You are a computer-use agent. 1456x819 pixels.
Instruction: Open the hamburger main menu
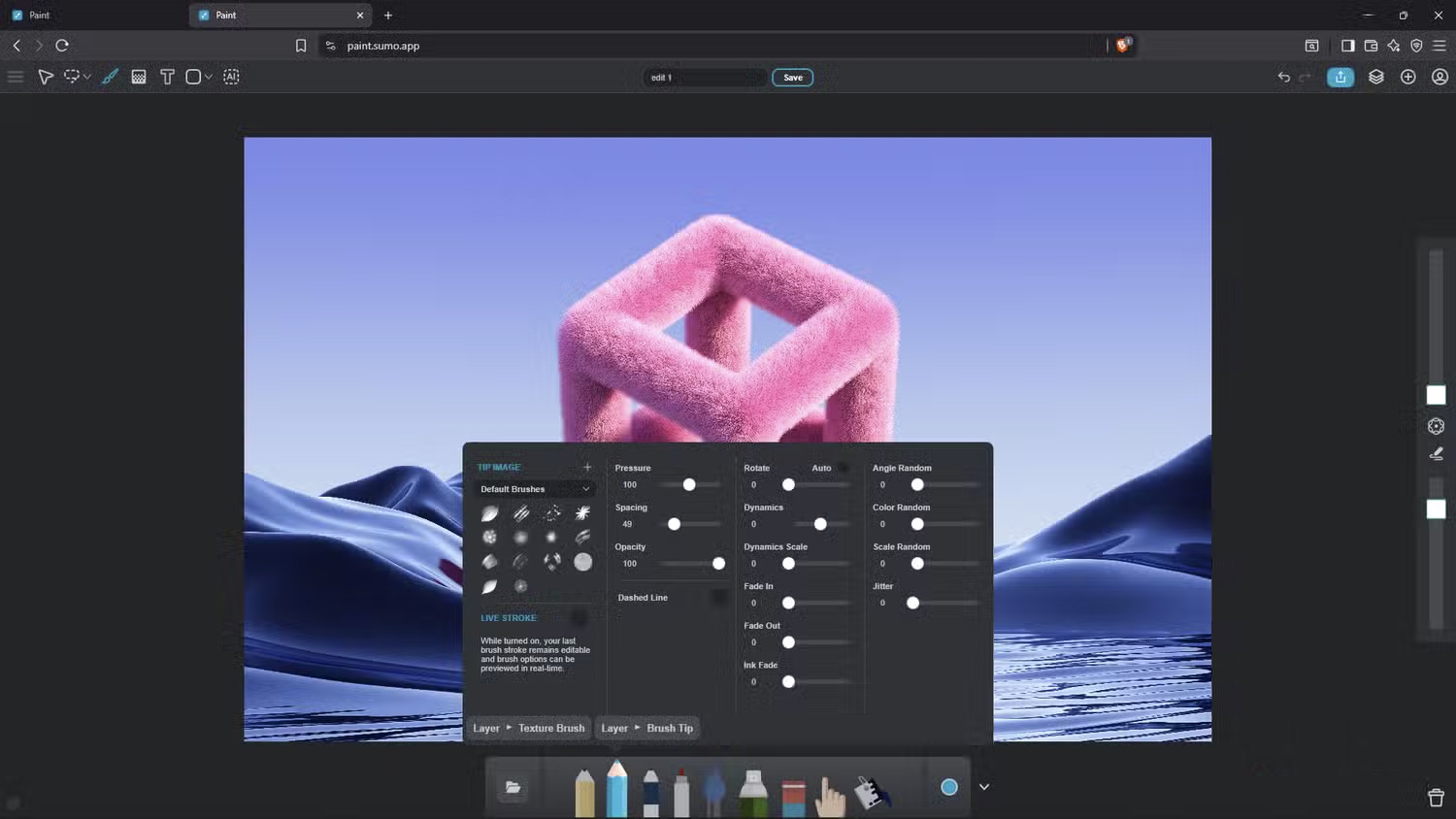[16, 77]
